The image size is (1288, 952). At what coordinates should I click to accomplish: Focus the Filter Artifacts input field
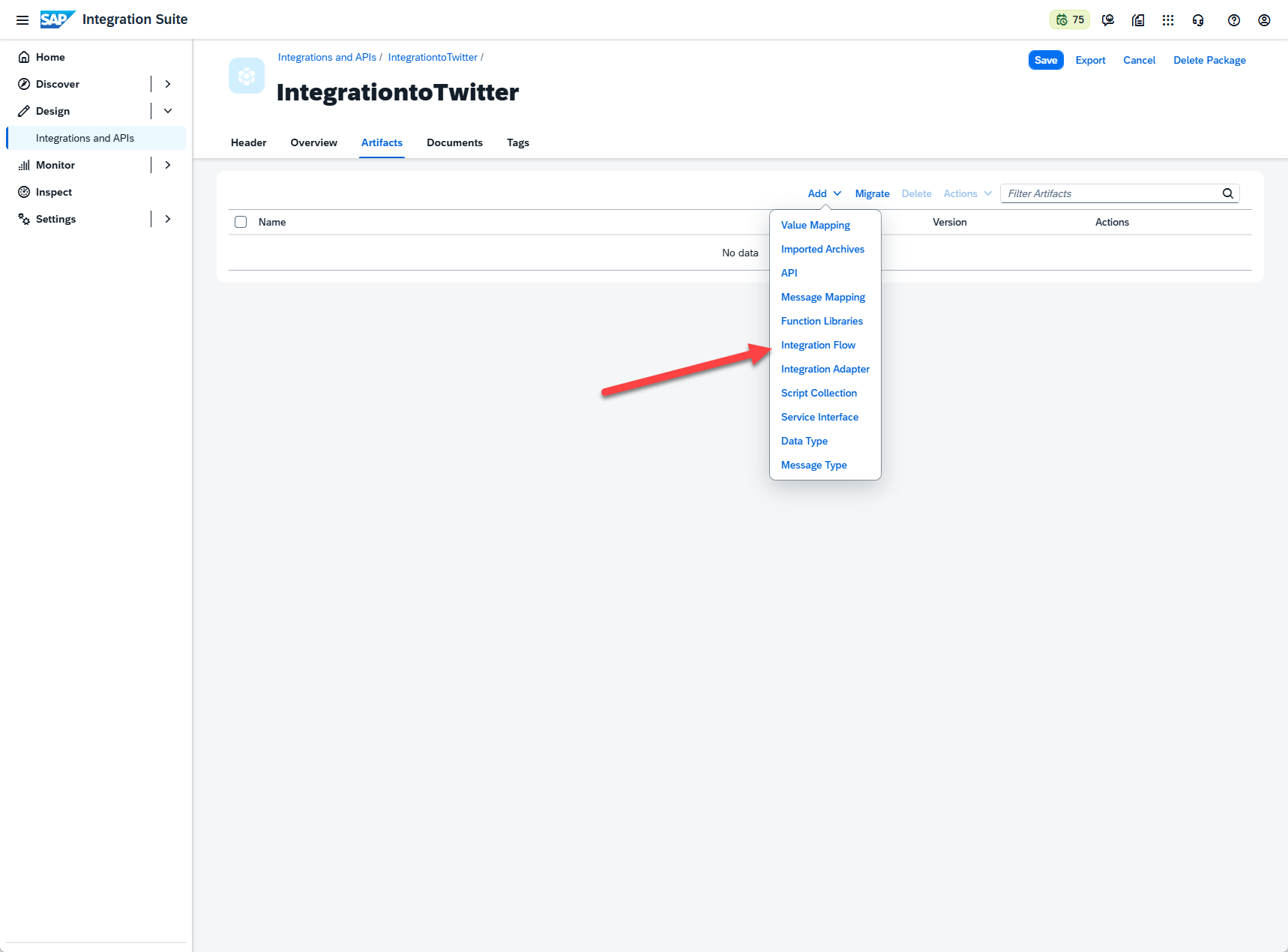coord(1111,193)
